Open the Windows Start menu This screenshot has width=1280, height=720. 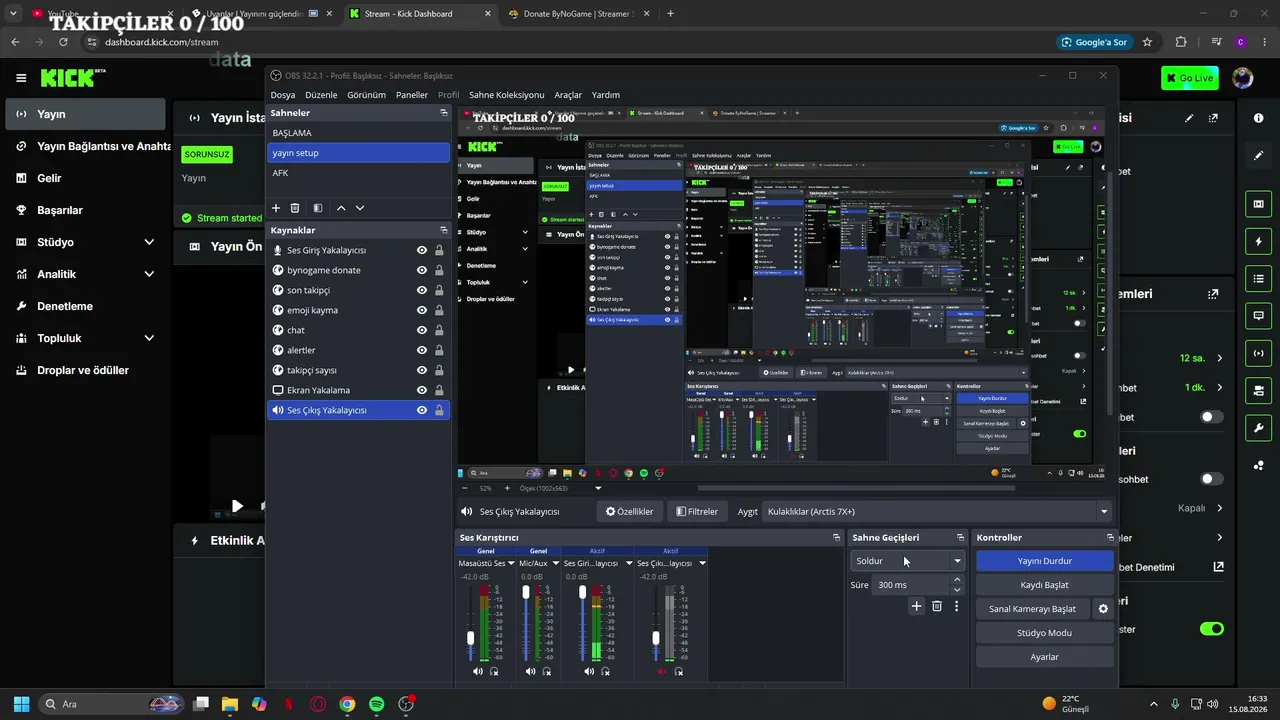21,704
